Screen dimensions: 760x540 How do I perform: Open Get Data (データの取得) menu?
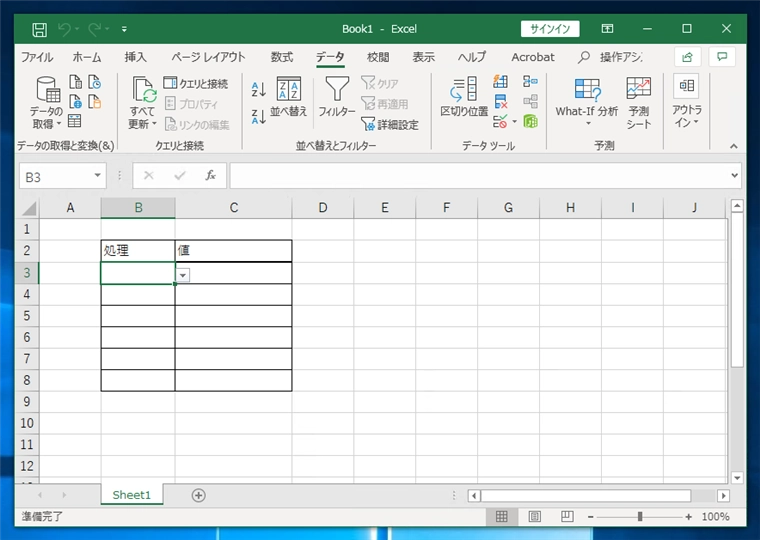click(x=47, y=102)
